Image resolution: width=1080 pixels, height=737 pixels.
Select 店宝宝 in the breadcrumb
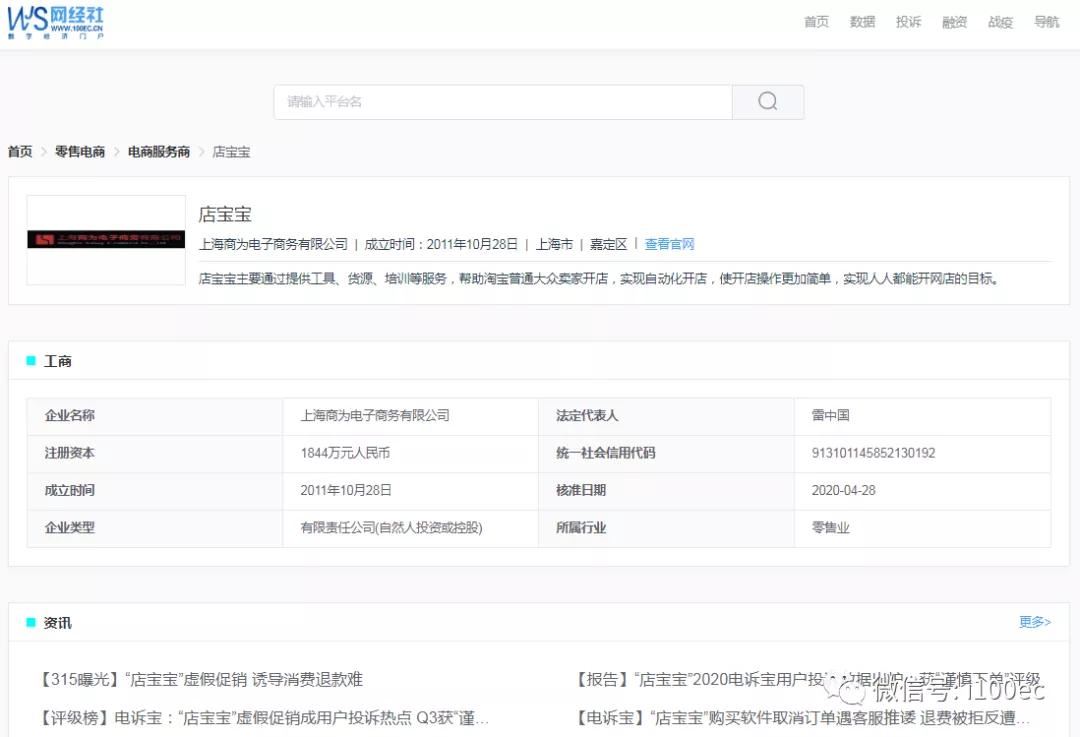click(231, 152)
